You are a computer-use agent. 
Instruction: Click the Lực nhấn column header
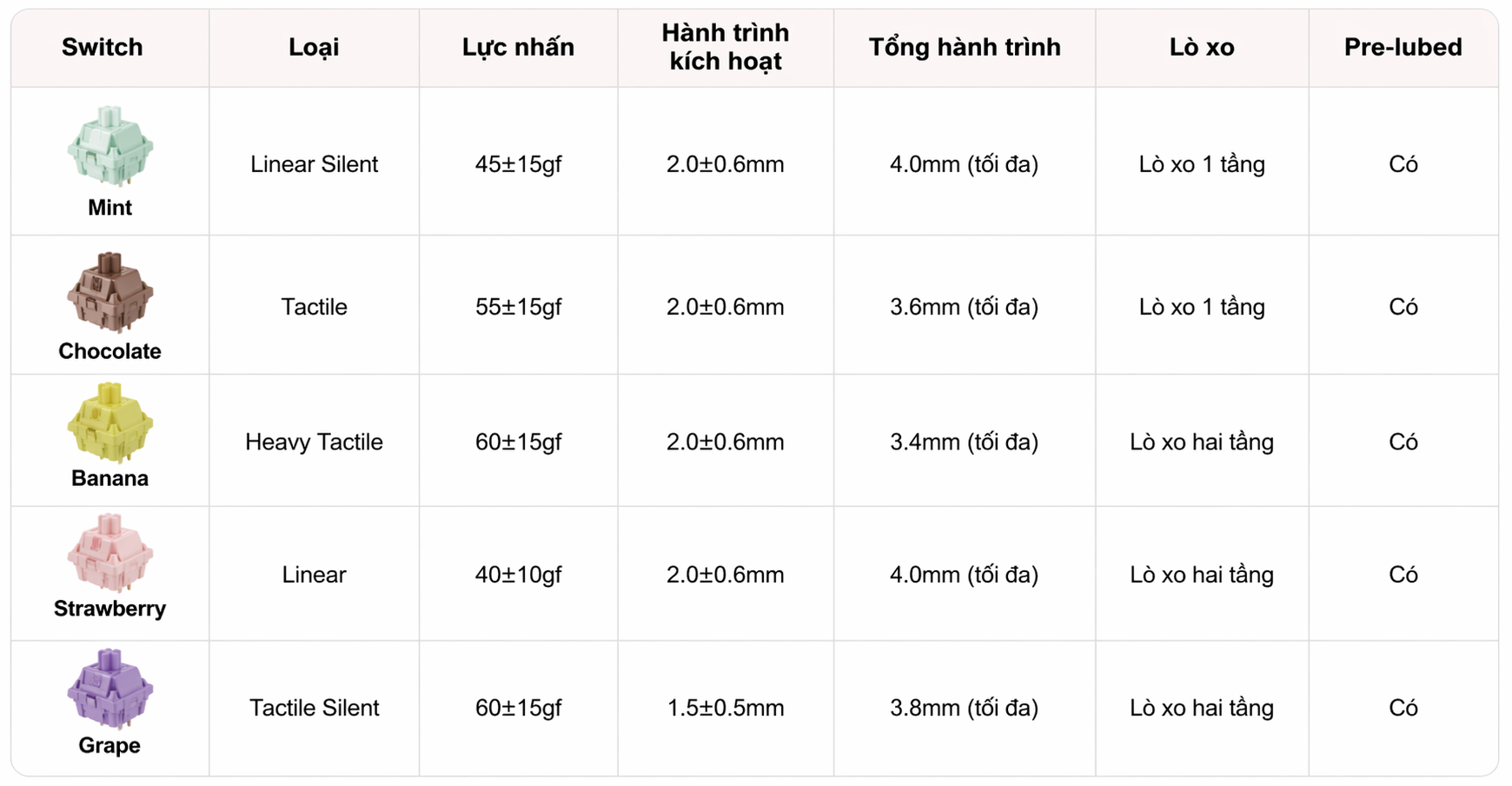click(518, 47)
